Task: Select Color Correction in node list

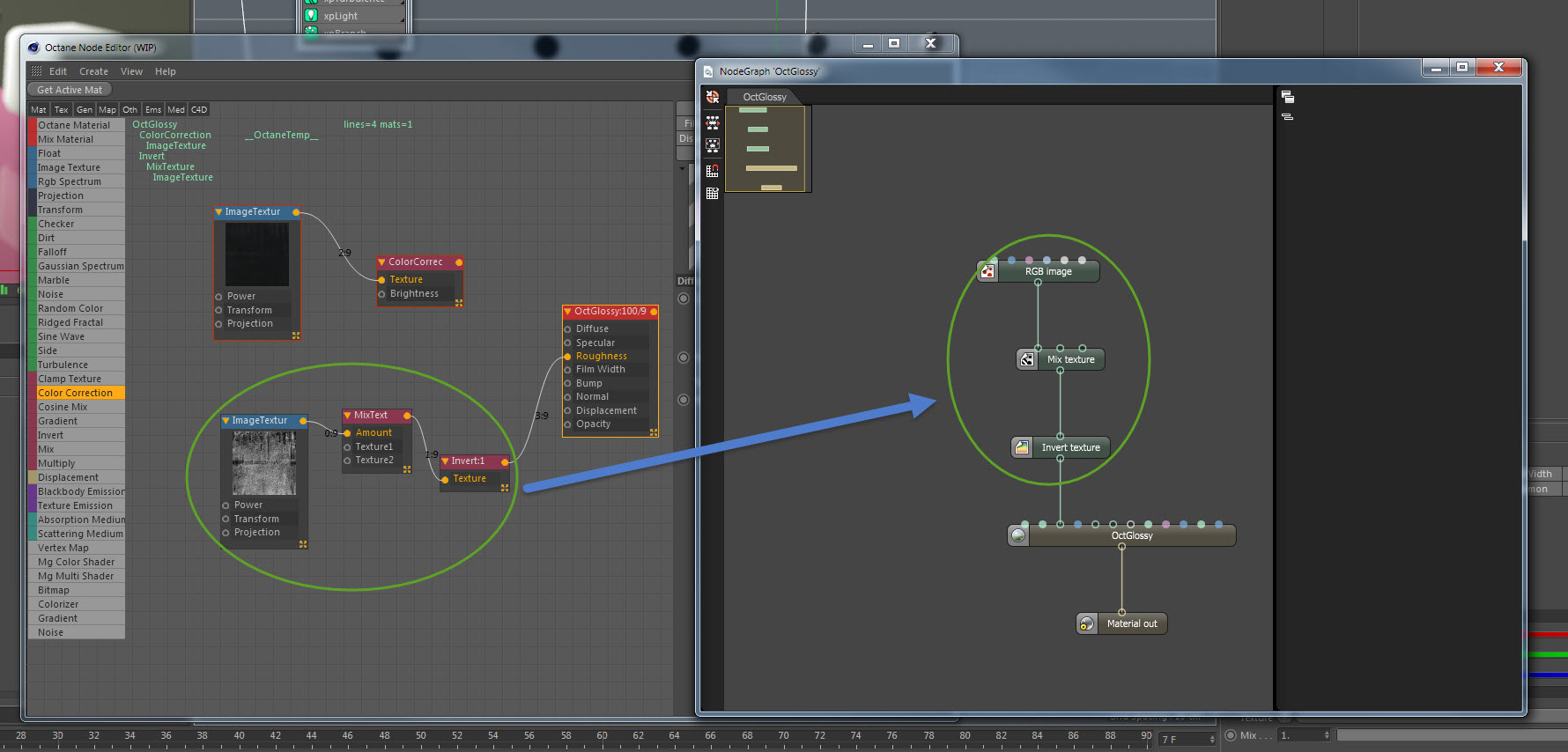Action: [x=76, y=393]
